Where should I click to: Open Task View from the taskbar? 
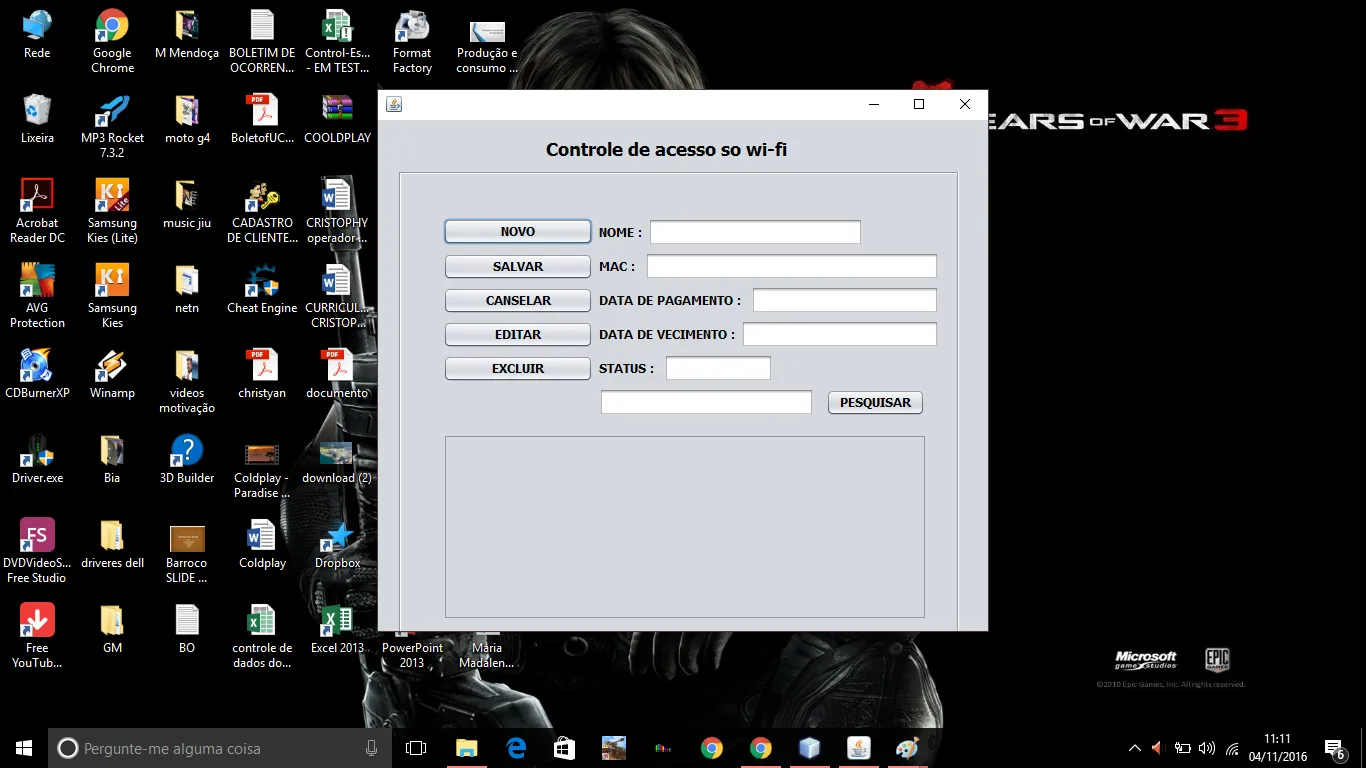click(416, 748)
